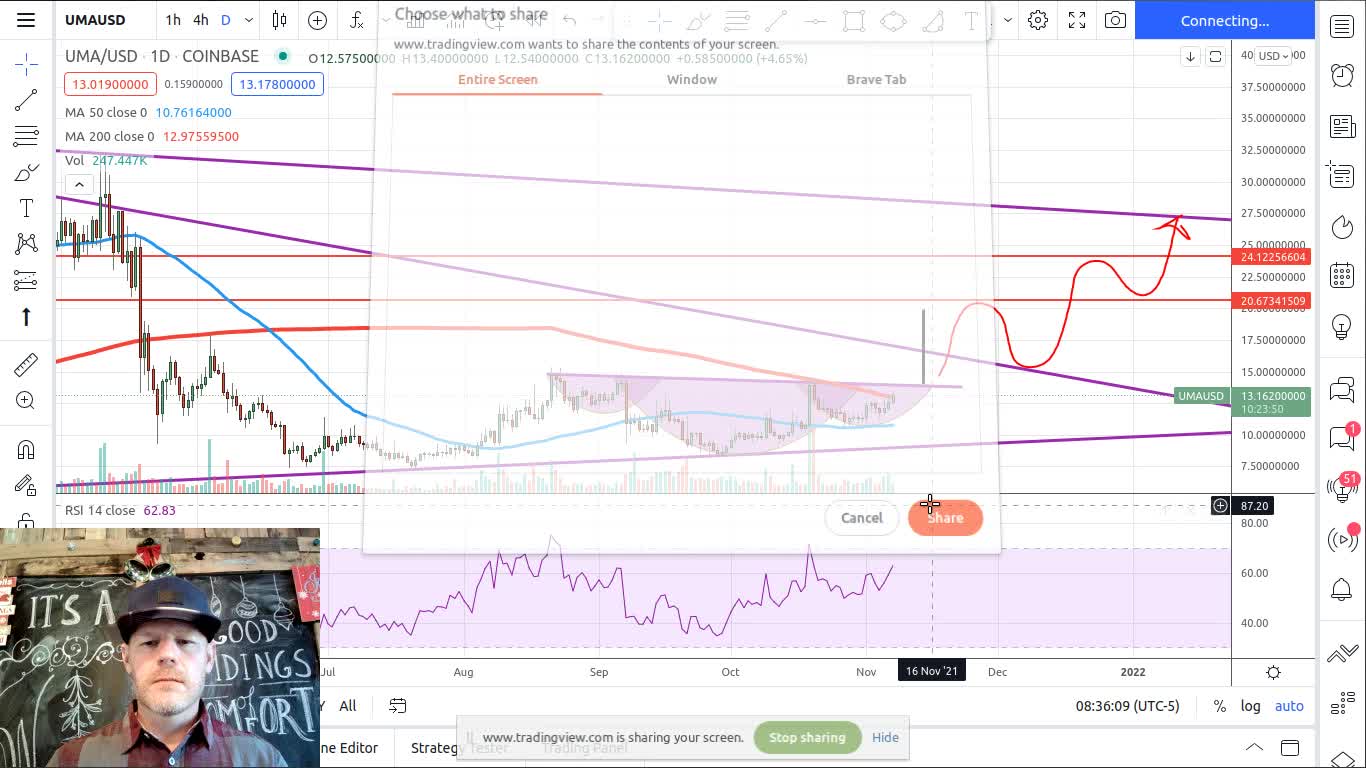This screenshot has width=1366, height=768.
Task: Toggle auto scale mode
Action: 1289,706
